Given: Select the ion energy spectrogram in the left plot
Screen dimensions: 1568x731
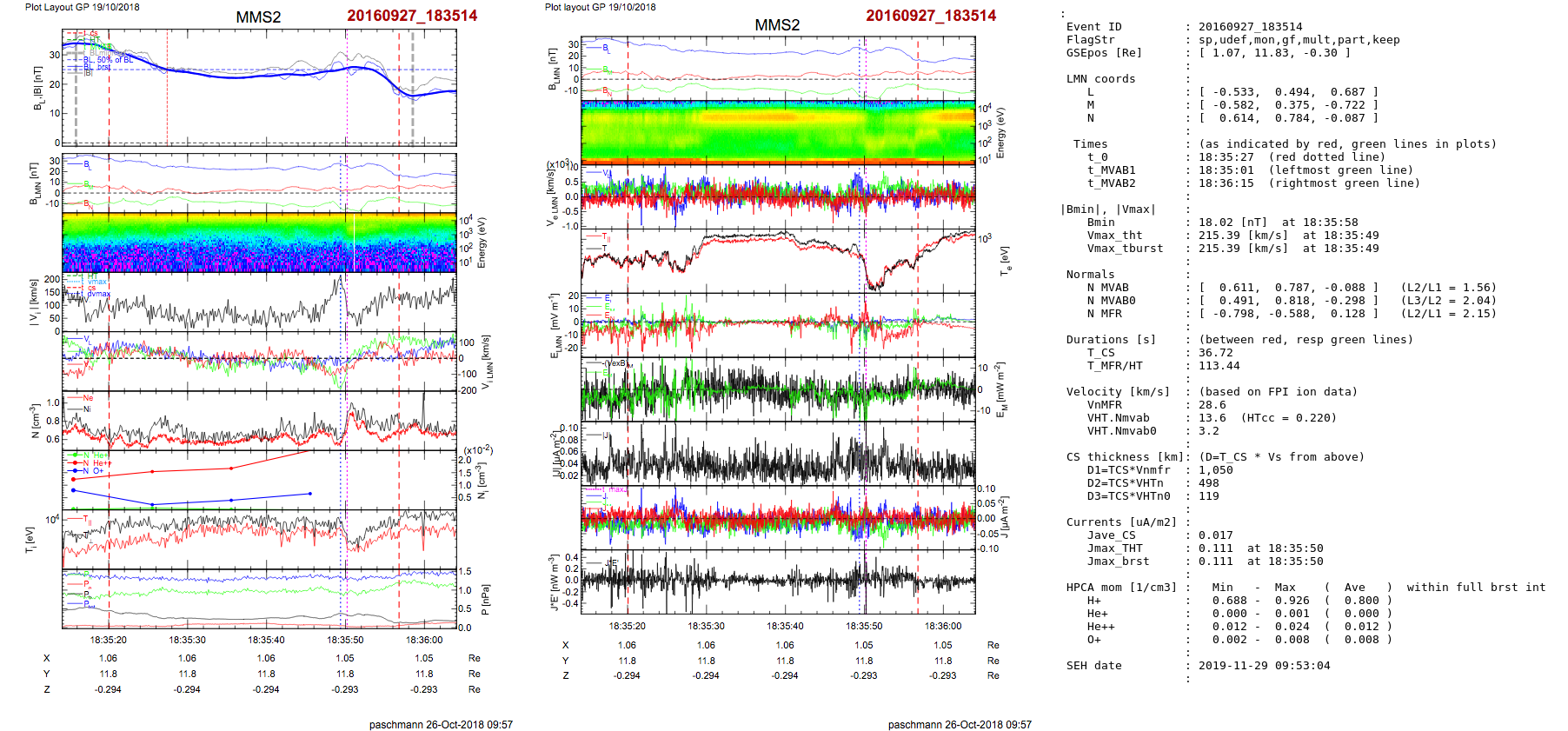Looking at the screenshot, I should pos(259,243).
